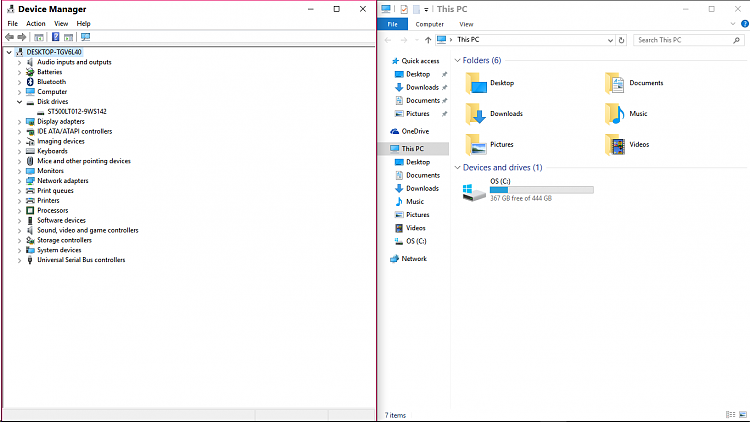Click Scan for hardware changes monitor icon
The image size is (750, 422).
point(86,37)
